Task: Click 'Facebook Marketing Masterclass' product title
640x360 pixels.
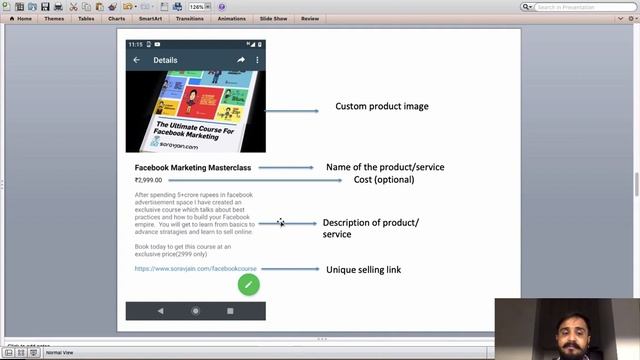Action: tap(193, 168)
